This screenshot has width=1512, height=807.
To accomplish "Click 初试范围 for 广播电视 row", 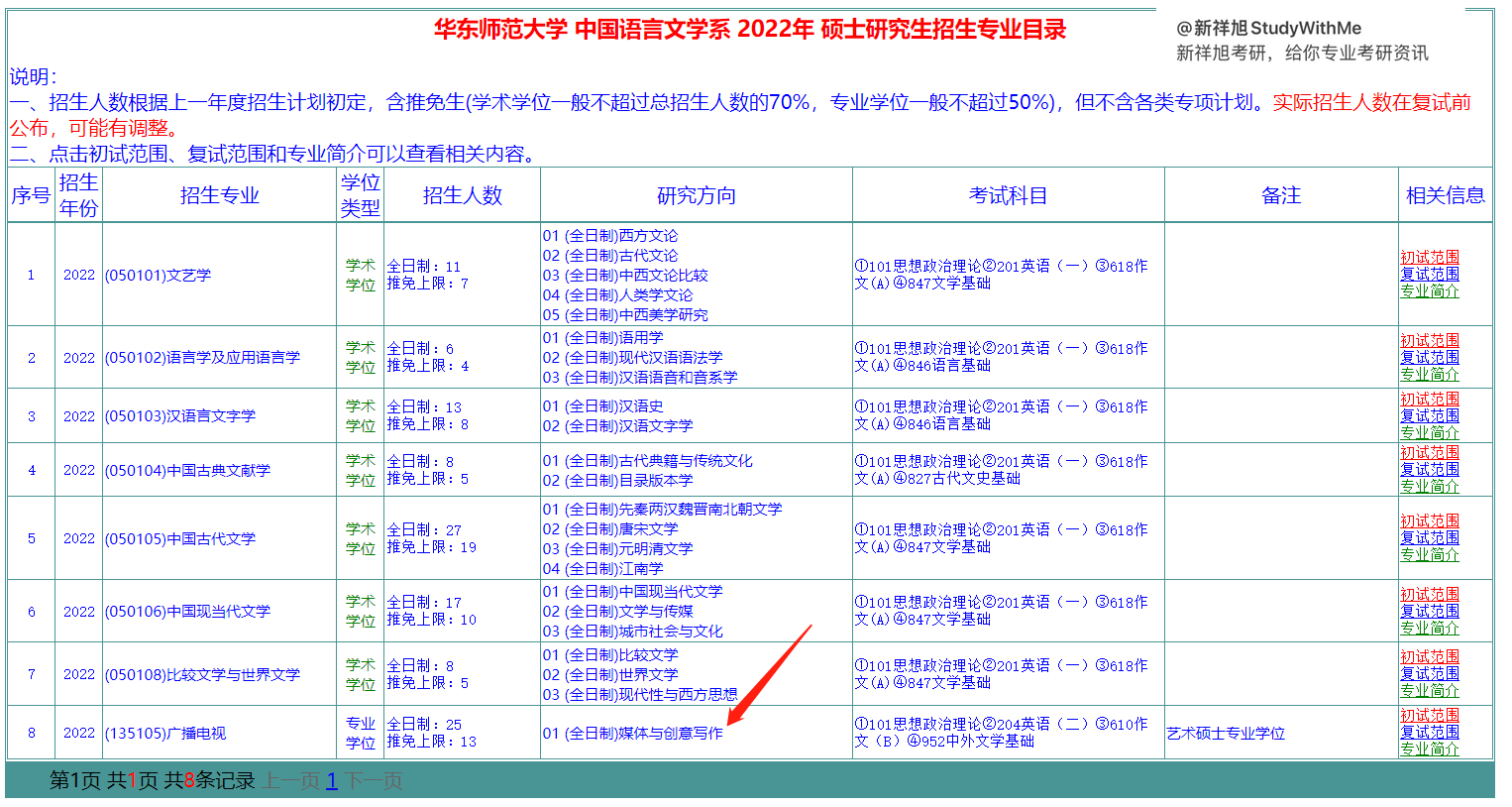I will pyautogui.click(x=1429, y=716).
